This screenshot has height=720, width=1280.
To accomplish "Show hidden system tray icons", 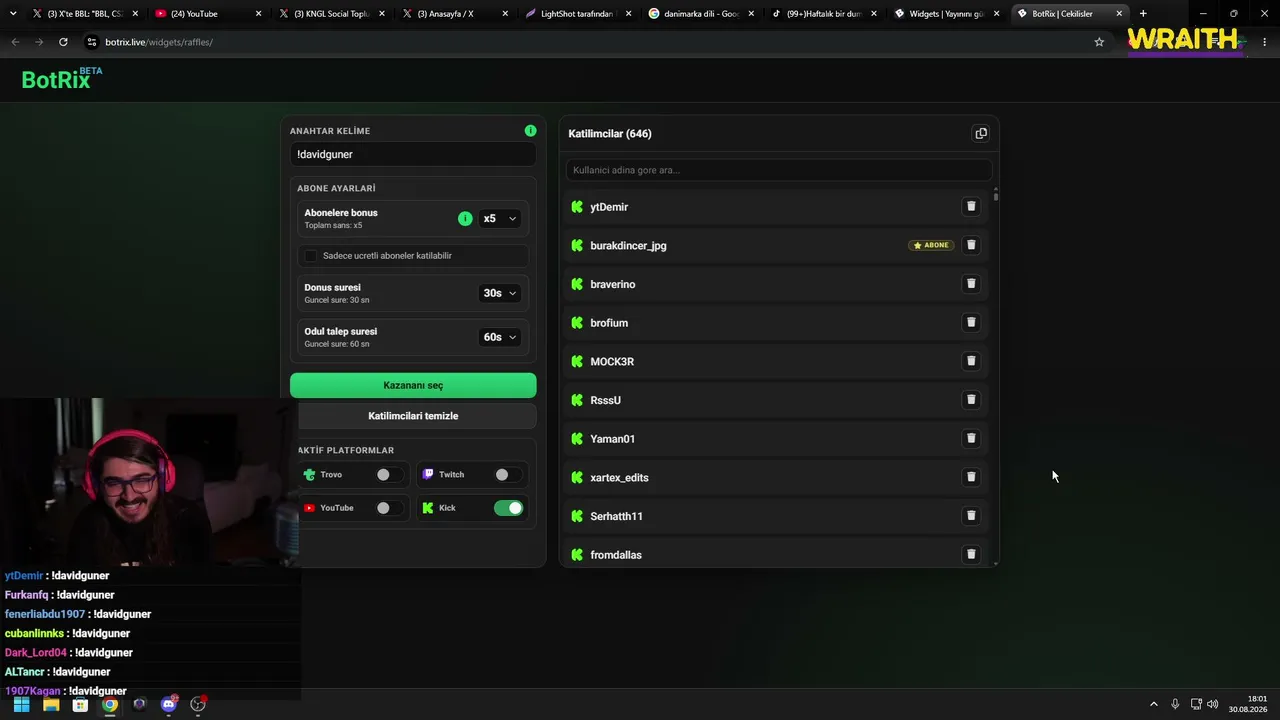I will (x=1153, y=704).
